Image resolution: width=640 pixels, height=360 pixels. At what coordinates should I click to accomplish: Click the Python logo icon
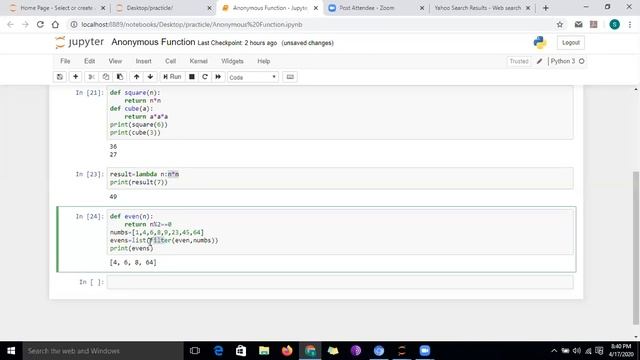[540, 42]
